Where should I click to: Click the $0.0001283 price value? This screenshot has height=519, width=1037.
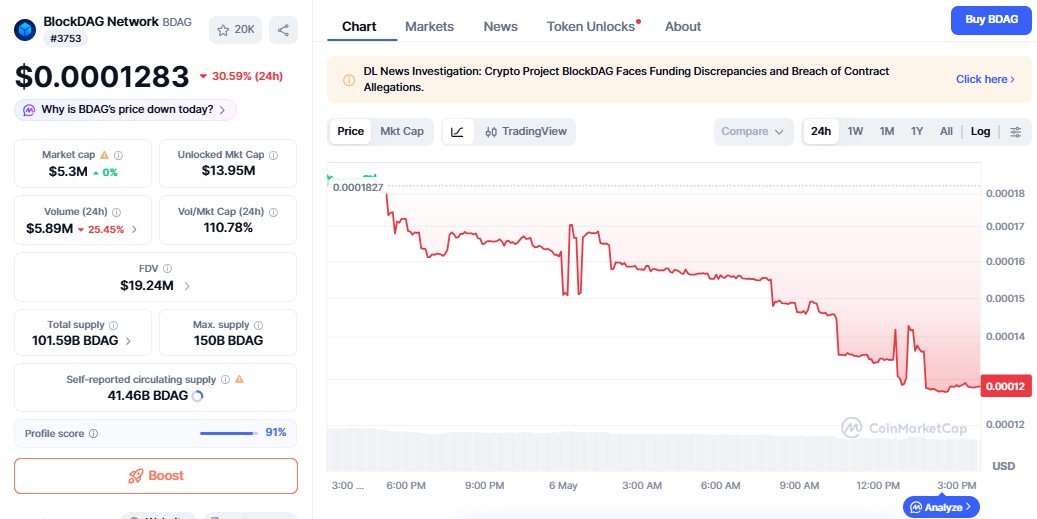click(x=102, y=77)
